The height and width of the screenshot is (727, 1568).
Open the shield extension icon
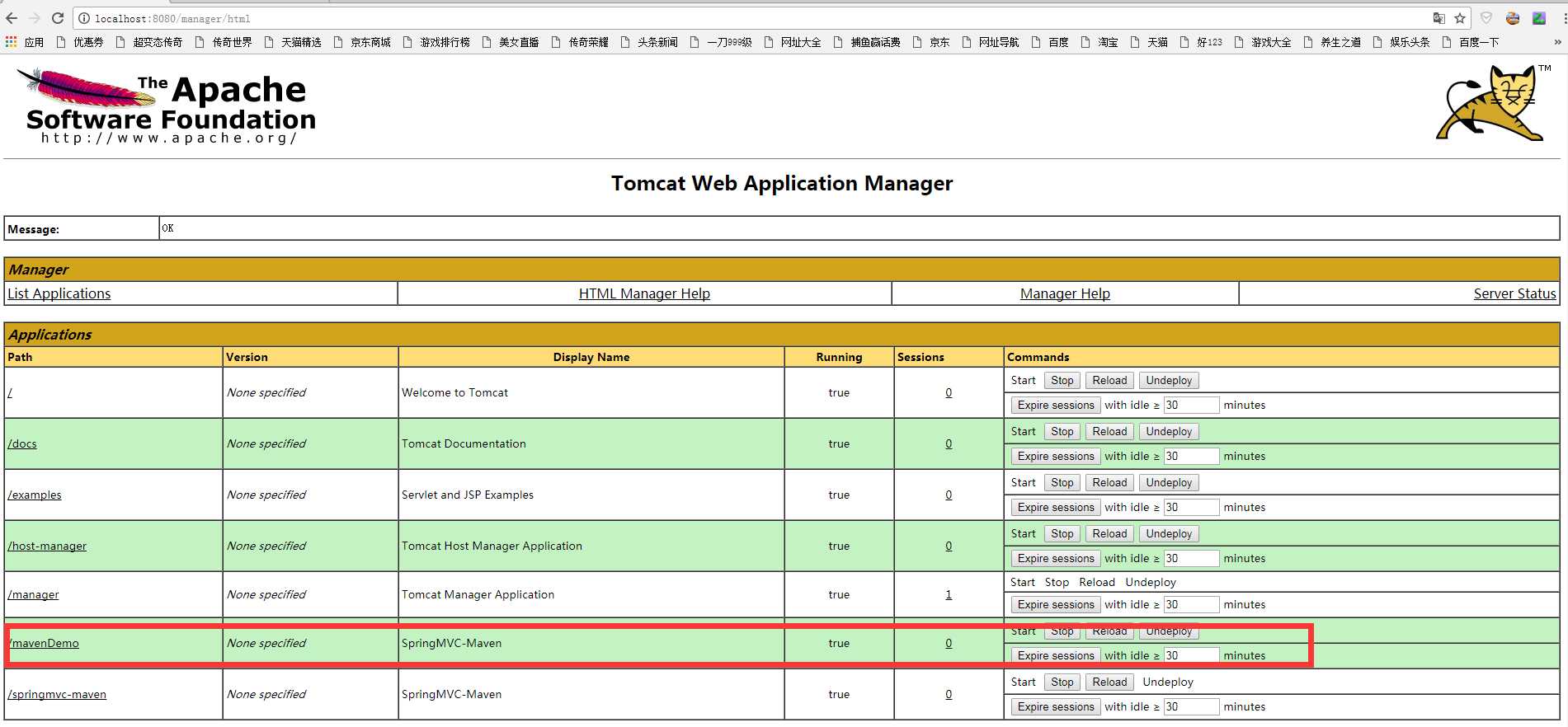pyautogui.click(x=1486, y=18)
